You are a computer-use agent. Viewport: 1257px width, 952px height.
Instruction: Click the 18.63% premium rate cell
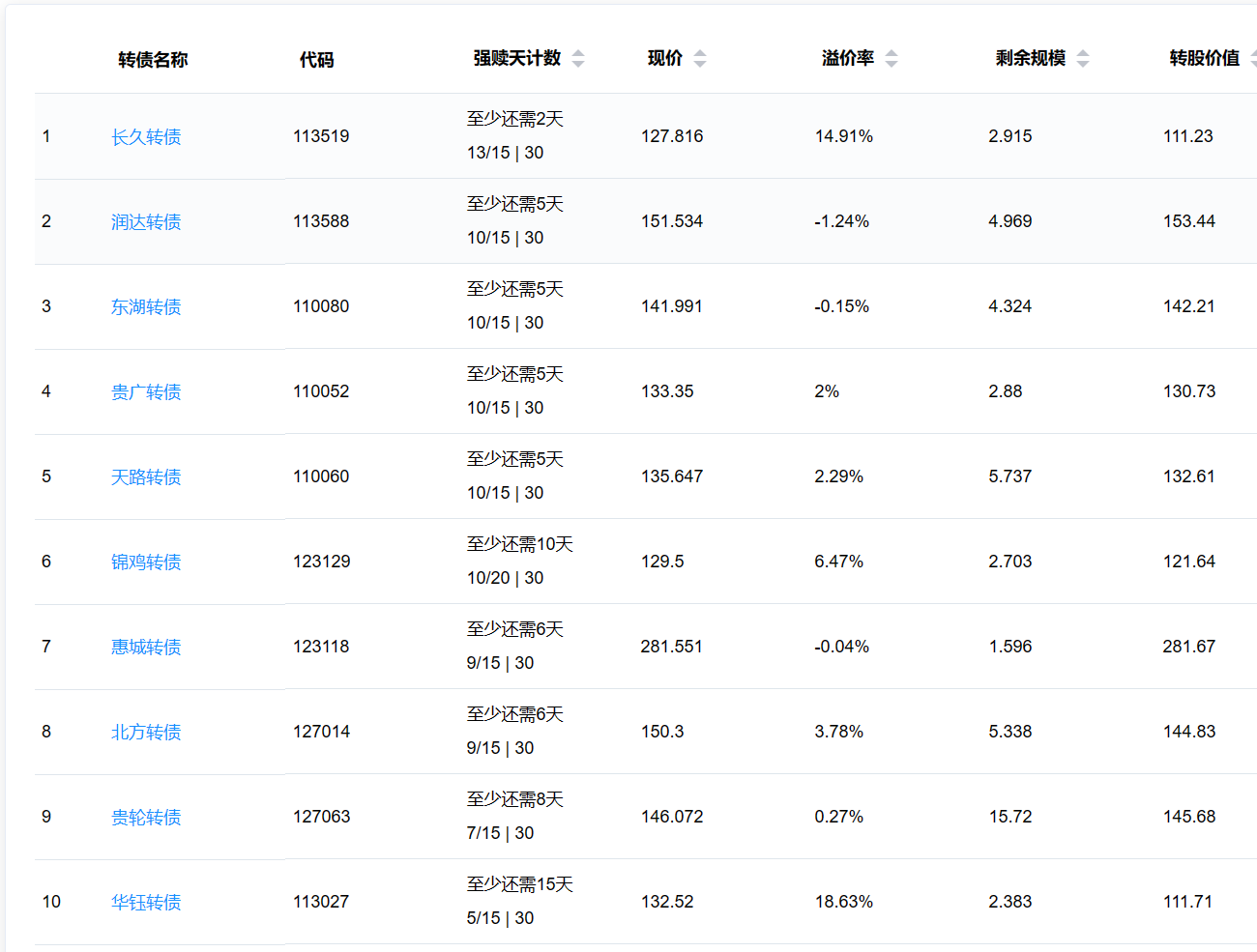coord(843,902)
